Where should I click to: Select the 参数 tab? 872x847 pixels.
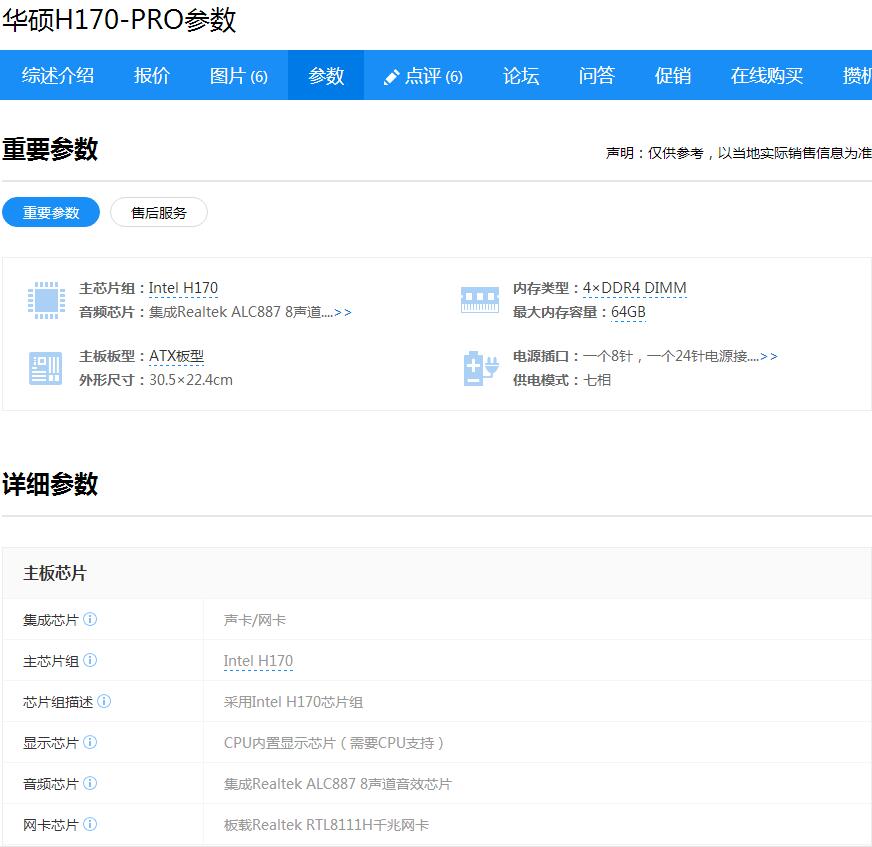point(326,76)
